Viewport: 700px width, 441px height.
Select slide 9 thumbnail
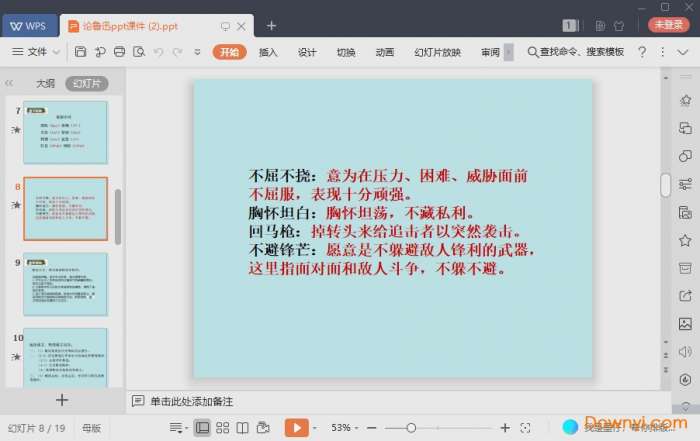click(66, 284)
